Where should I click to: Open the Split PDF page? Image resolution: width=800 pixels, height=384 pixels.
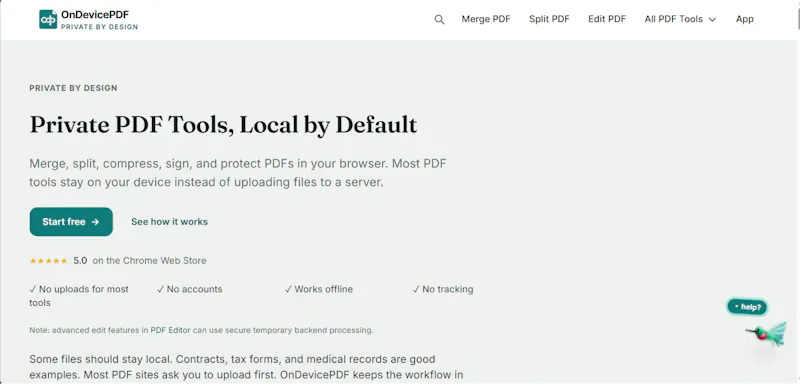tap(549, 19)
